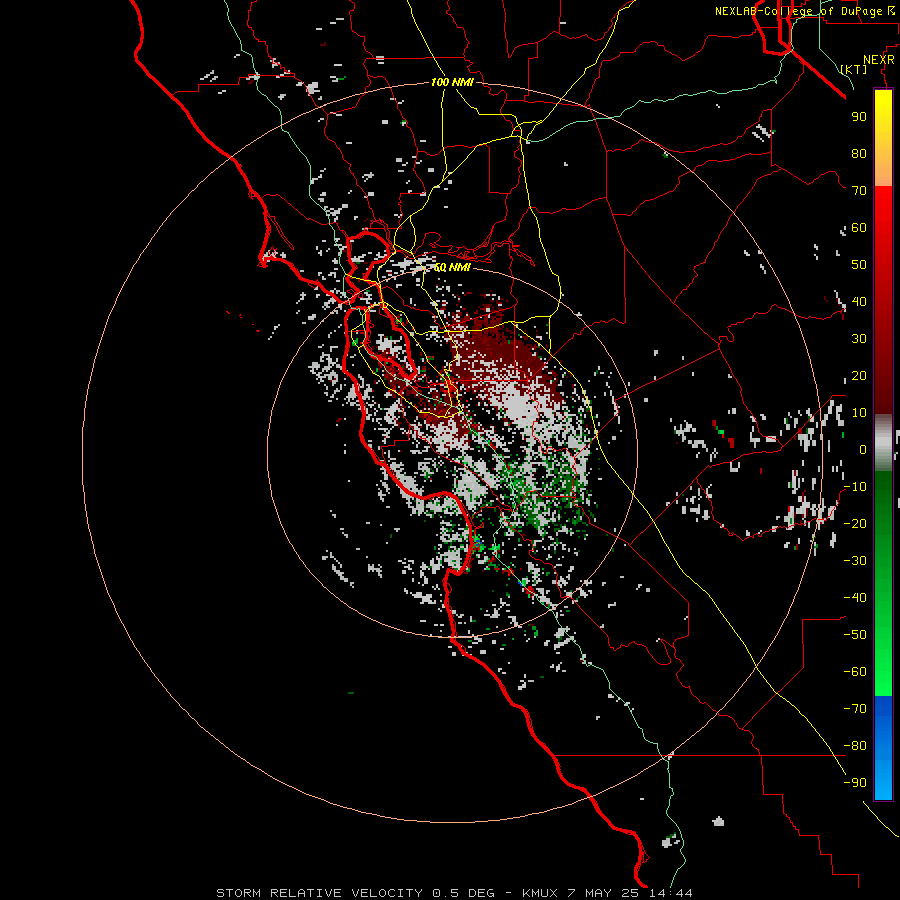The image size is (900, 900).
Task: Select the 20 value on velocity scale
Action: [859, 375]
